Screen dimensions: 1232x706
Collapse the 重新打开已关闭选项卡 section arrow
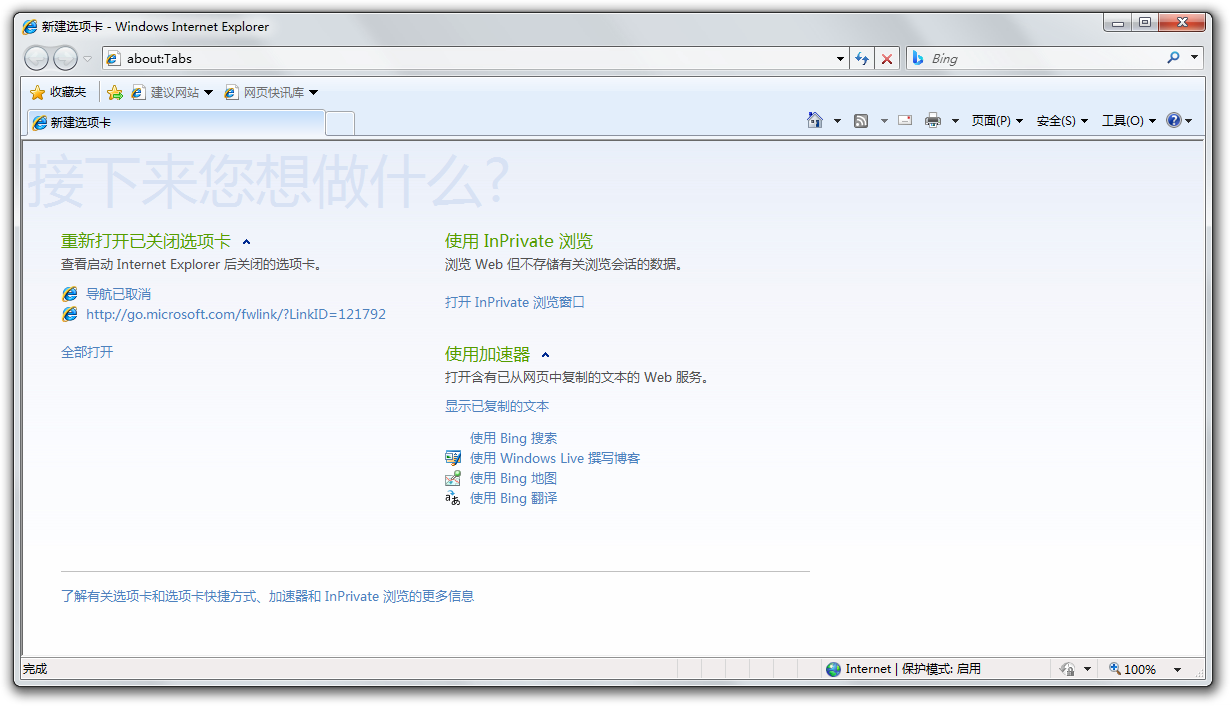pos(247,242)
